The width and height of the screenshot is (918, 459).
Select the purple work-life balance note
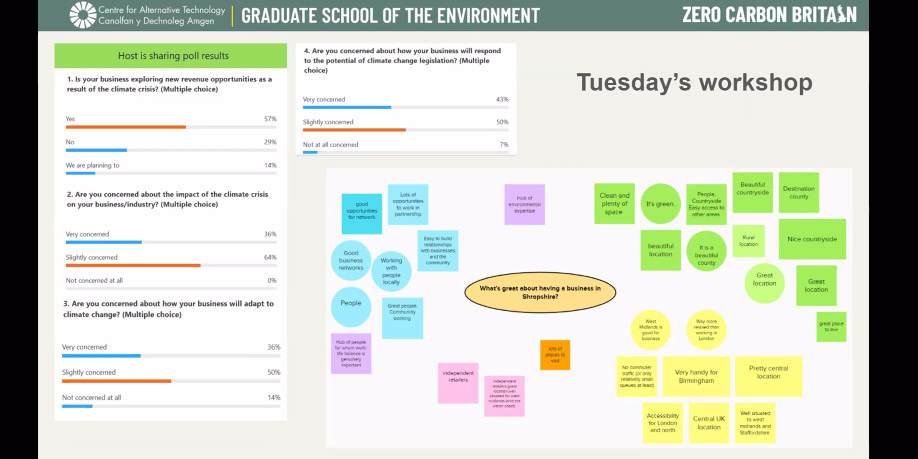click(x=351, y=354)
